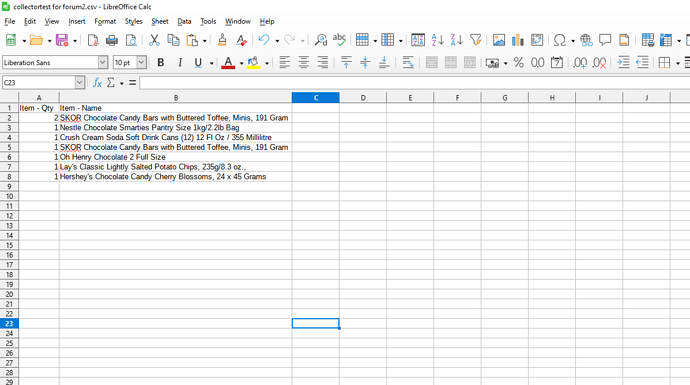Click the Find & Replace icon
This screenshot has width=690, height=385.
(x=321, y=40)
